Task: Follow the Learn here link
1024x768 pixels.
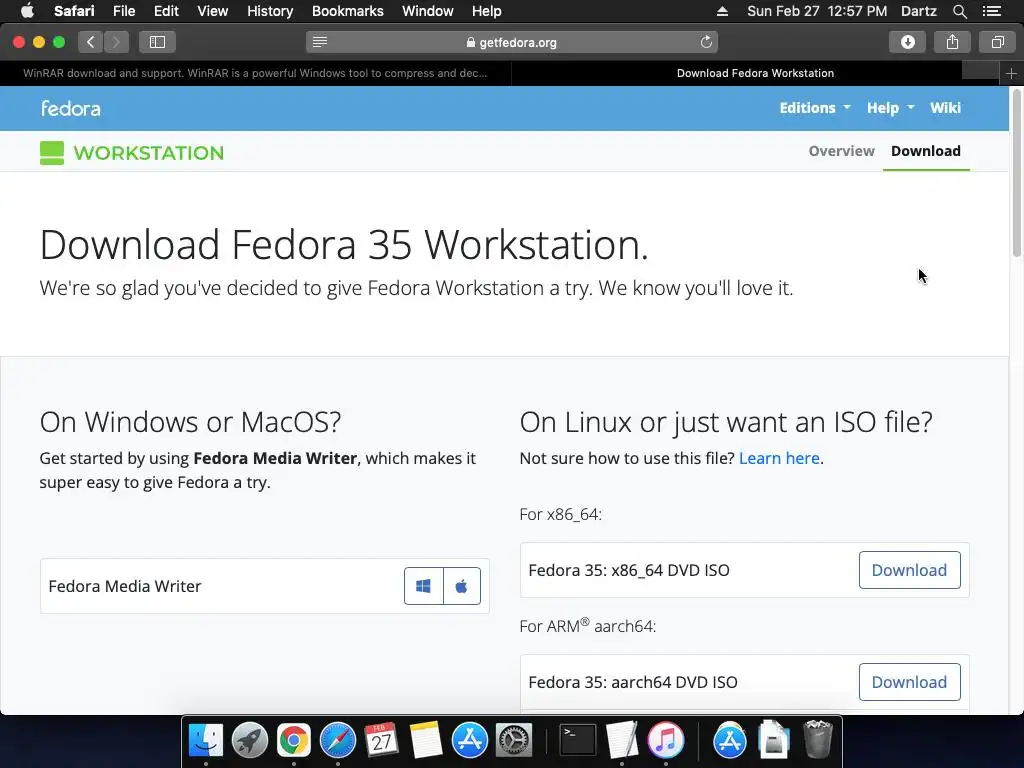Action: point(778,458)
